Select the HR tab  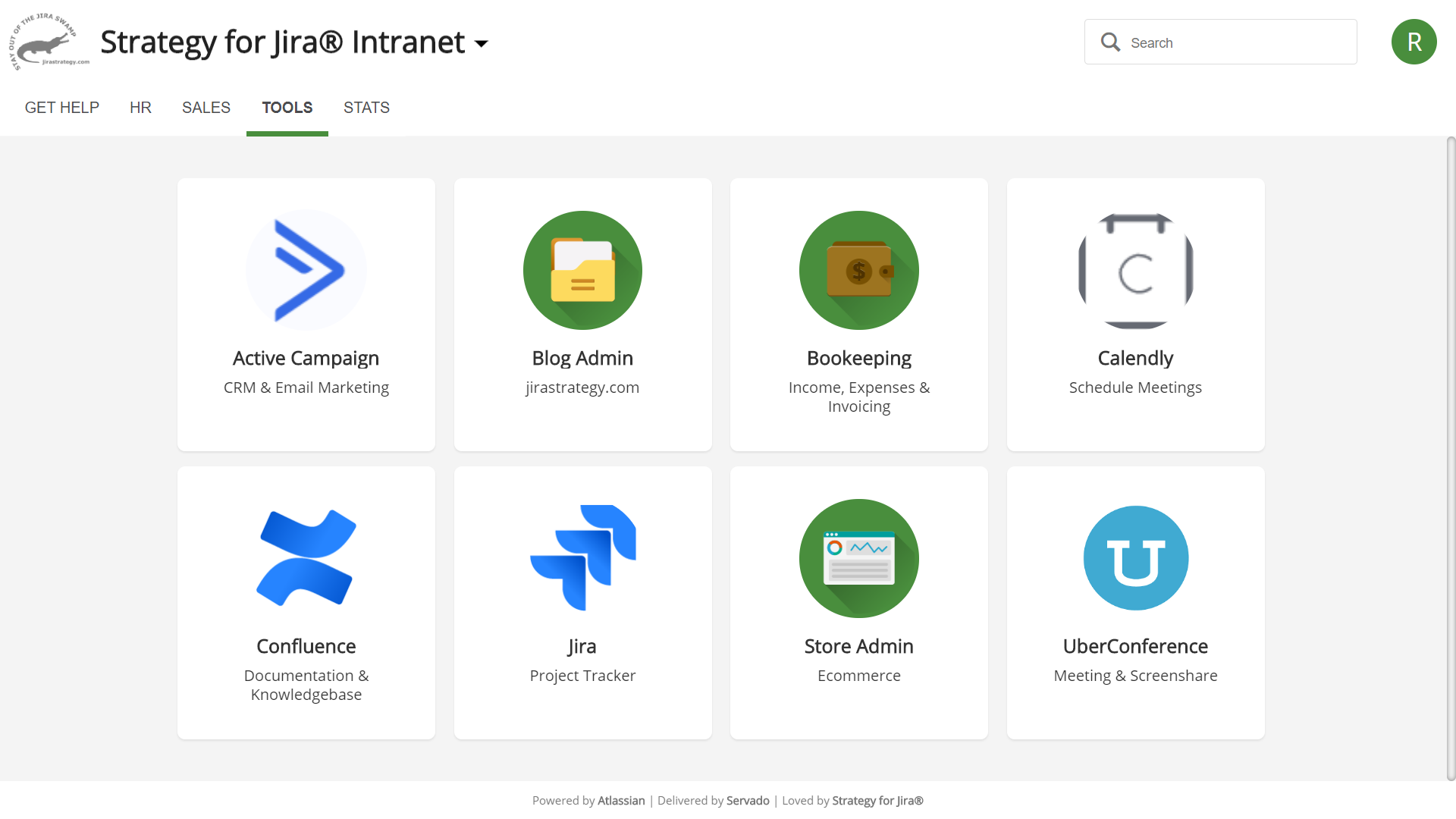click(x=140, y=108)
